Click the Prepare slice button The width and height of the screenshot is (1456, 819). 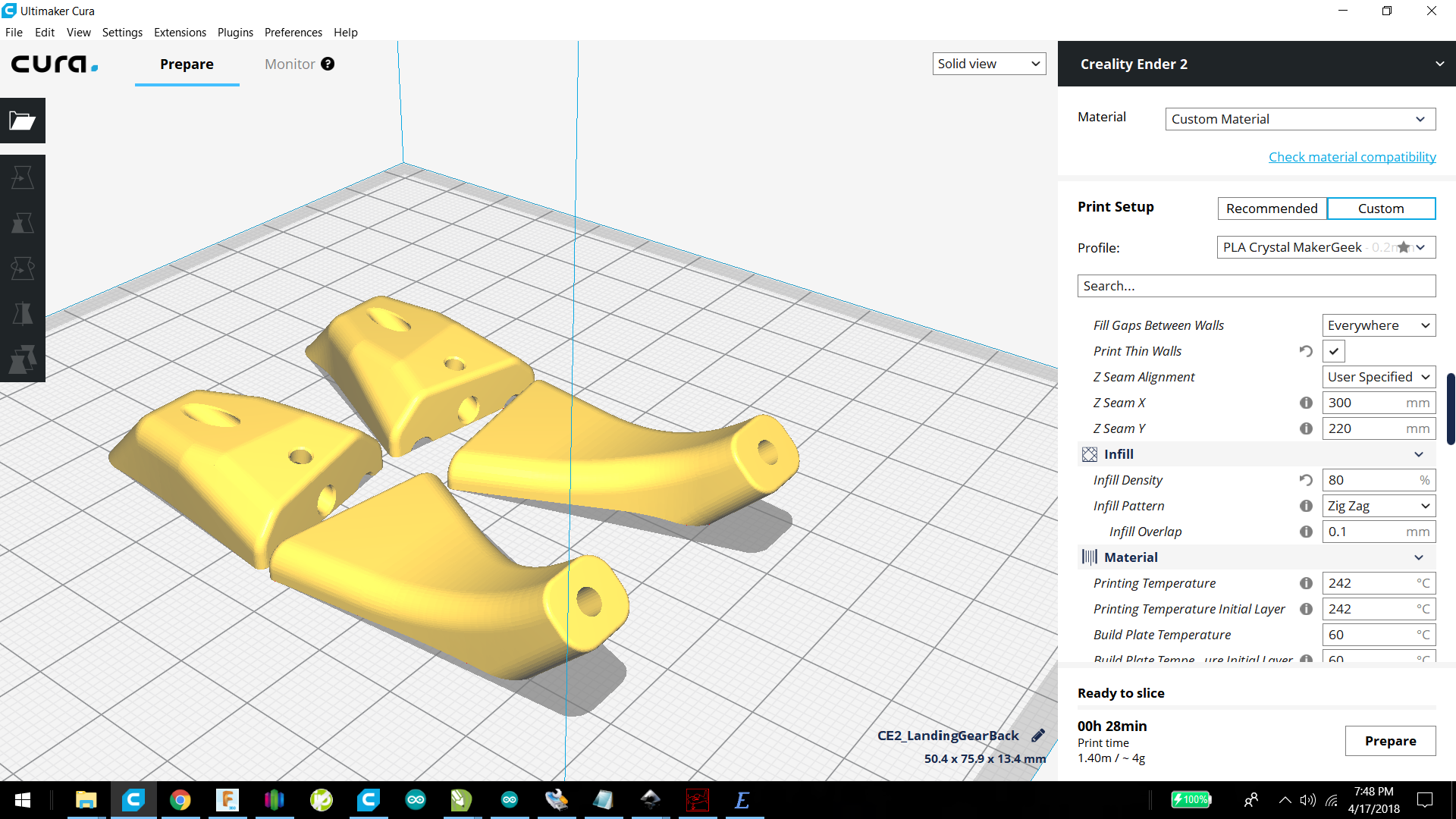tap(1390, 741)
